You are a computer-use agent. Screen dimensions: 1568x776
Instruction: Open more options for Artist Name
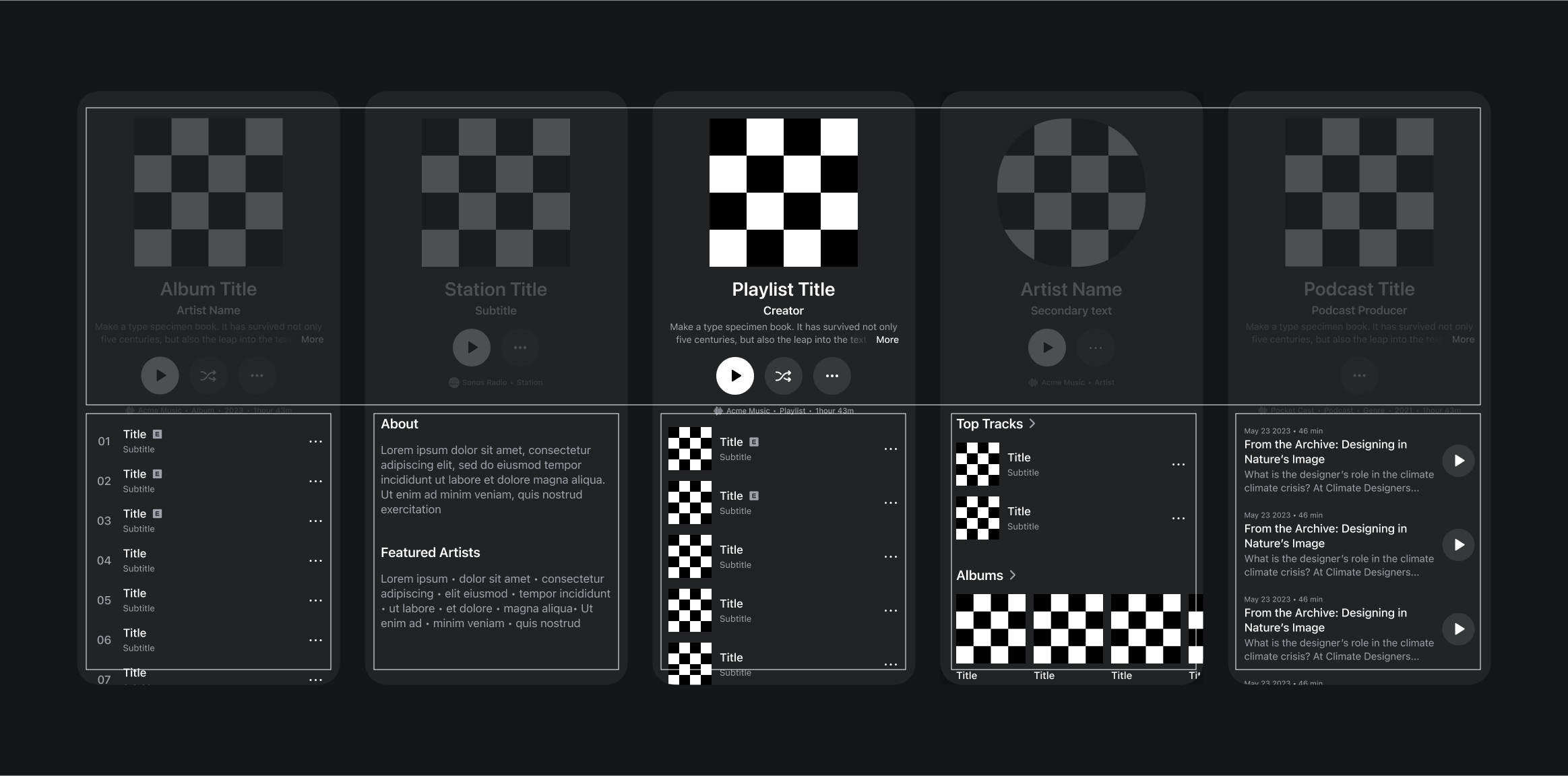(x=1095, y=348)
